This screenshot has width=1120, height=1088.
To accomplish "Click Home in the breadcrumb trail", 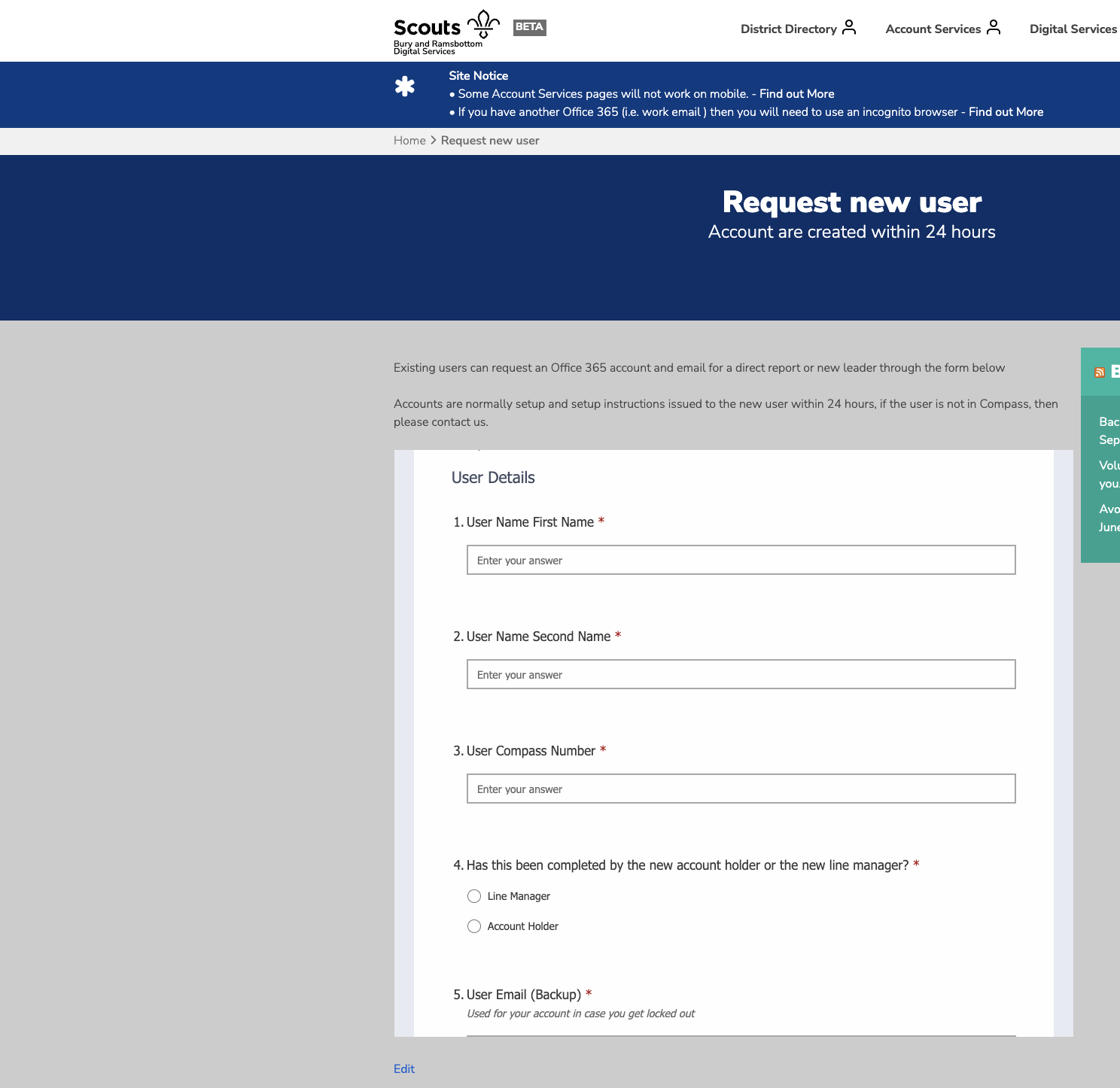I will click(x=409, y=140).
